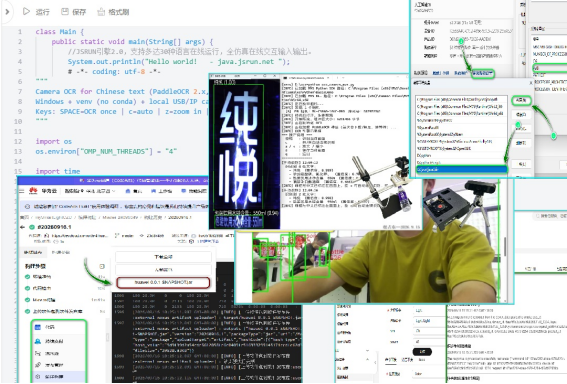Image resolution: width=567 pixels, height=384 pixels.
Task: Close the environment variable edit dialog
Action: pos(531,83)
